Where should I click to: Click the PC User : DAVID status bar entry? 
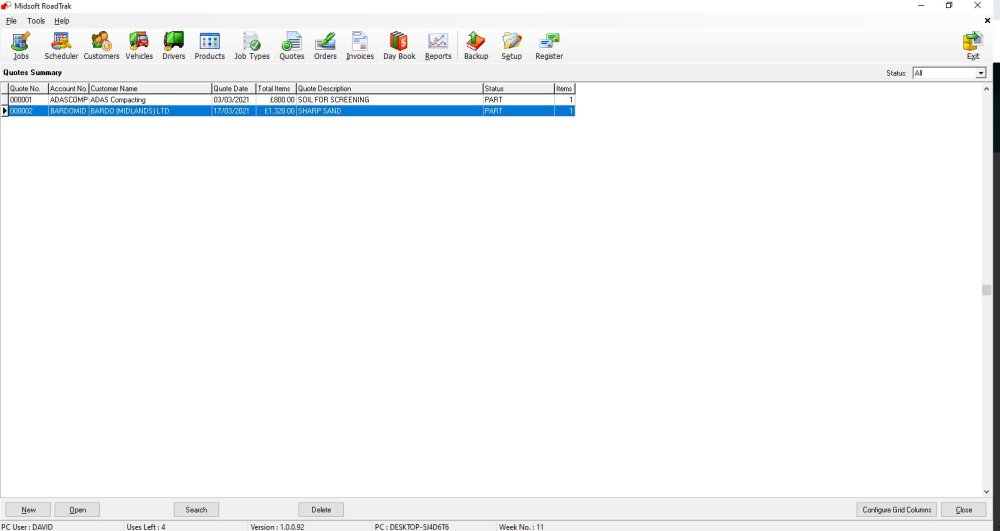(x=27, y=527)
